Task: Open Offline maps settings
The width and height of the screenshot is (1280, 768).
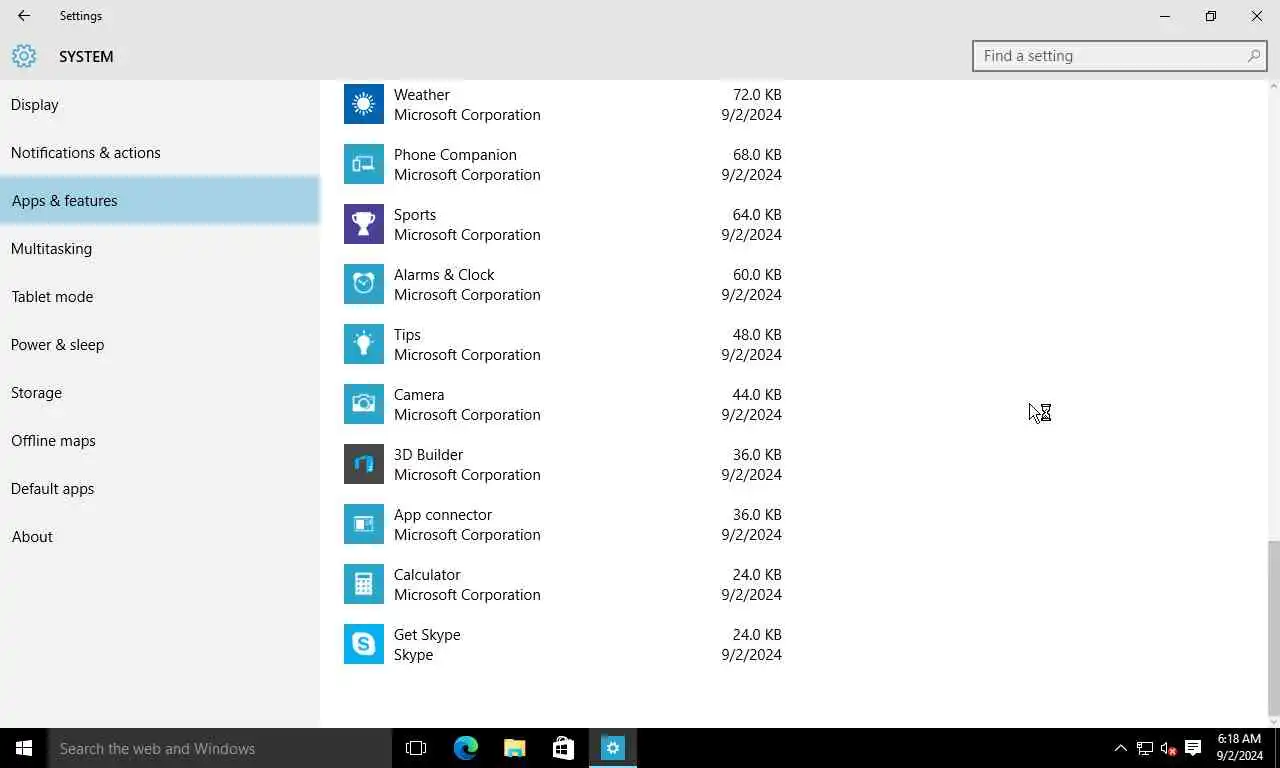Action: point(160,440)
